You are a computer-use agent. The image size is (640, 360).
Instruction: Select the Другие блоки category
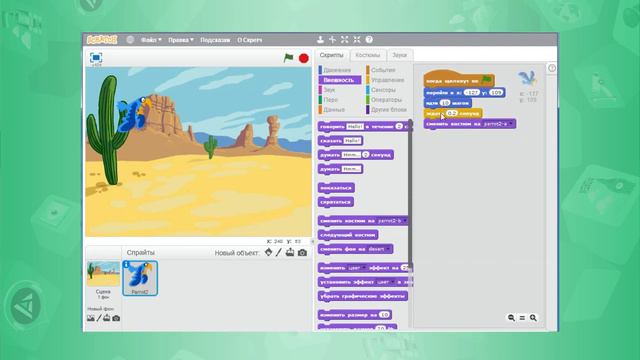388,109
